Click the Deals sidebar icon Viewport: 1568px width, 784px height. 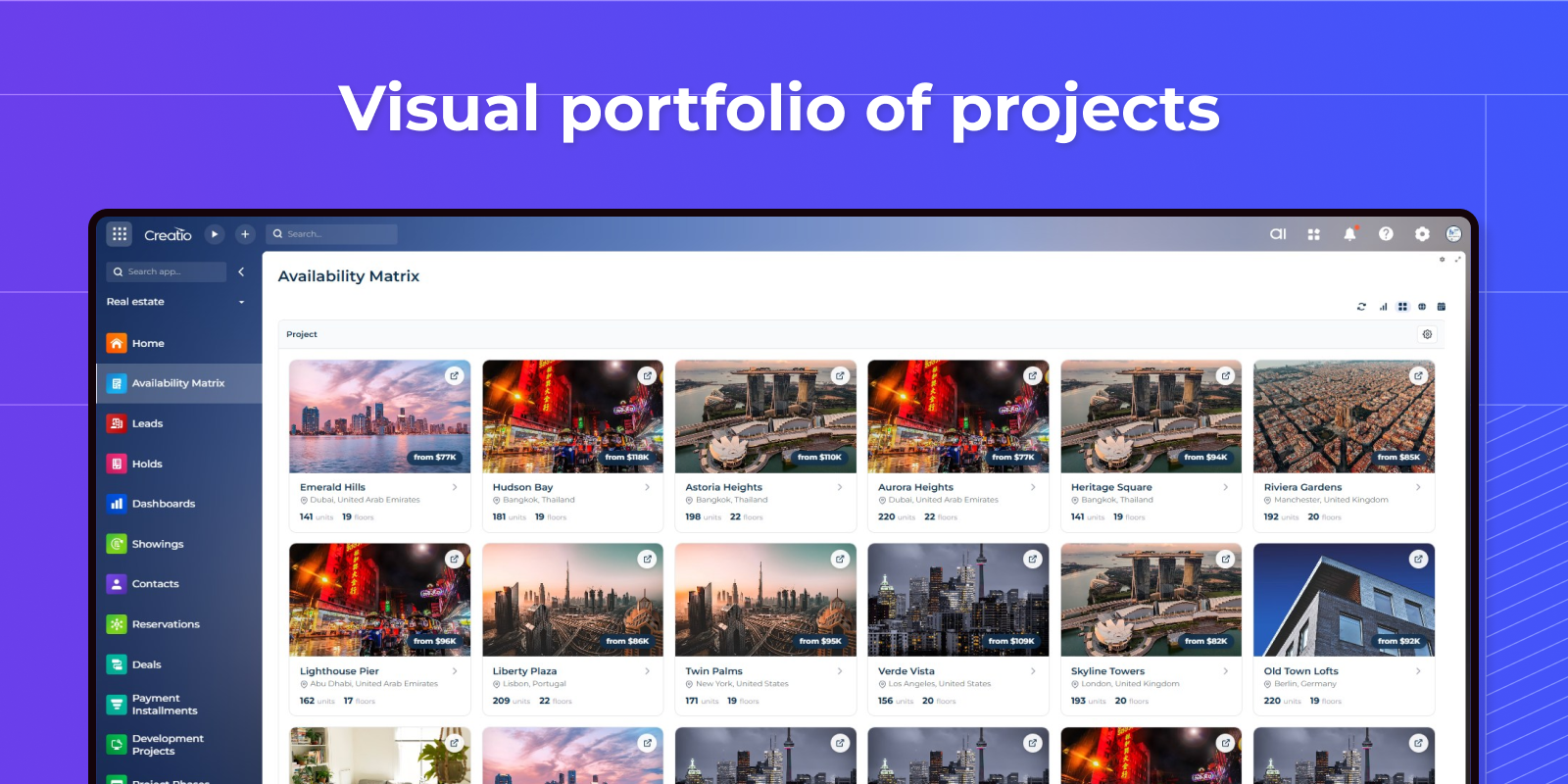(117, 664)
